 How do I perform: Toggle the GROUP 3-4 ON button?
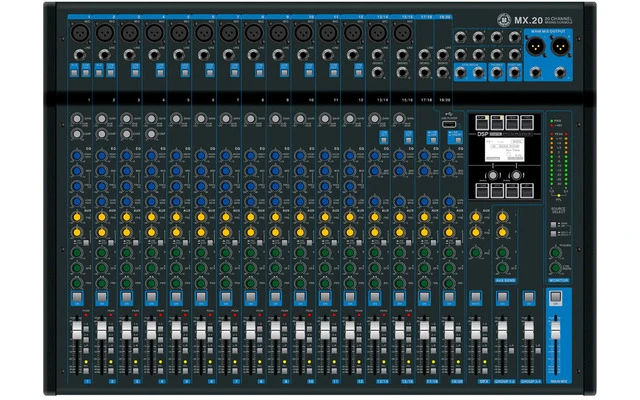(x=529, y=297)
